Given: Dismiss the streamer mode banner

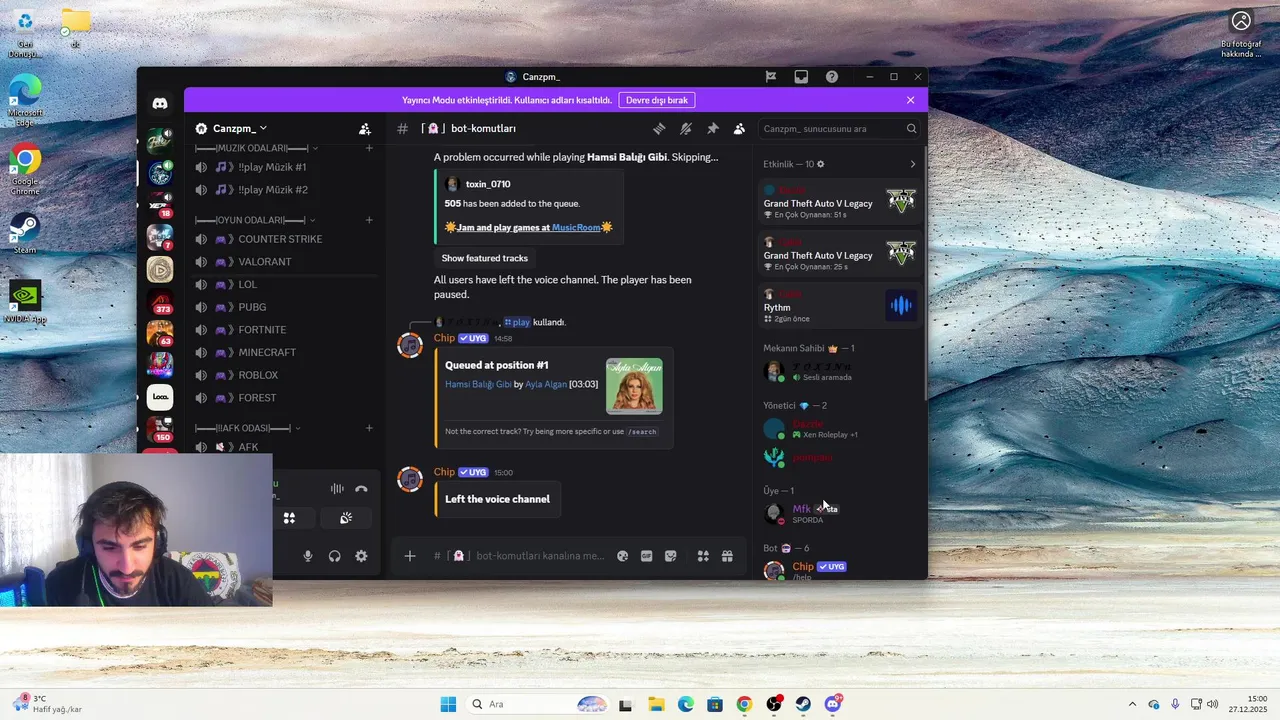Looking at the screenshot, I should [x=910, y=100].
